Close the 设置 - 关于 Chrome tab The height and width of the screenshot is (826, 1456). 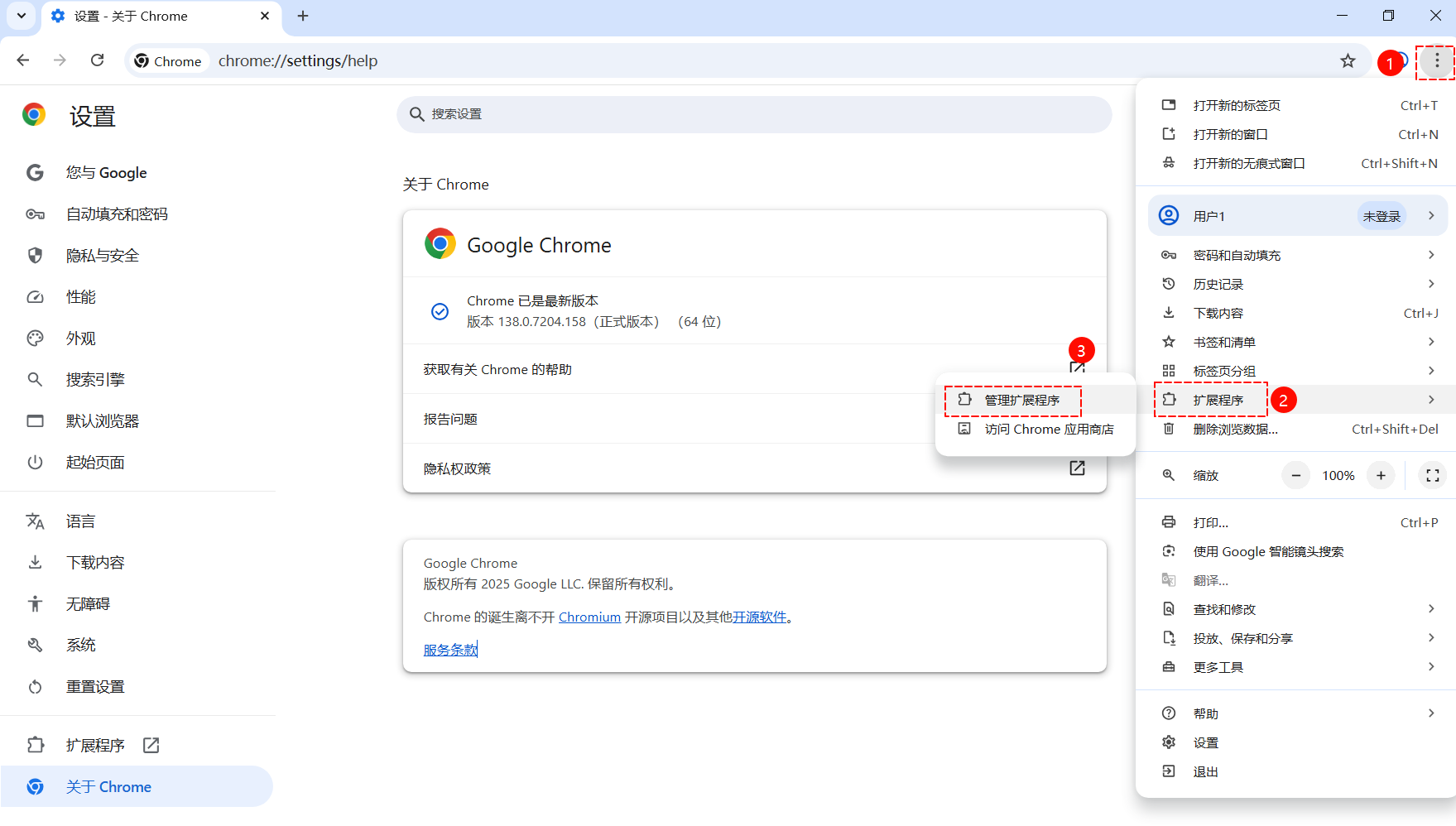click(265, 16)
